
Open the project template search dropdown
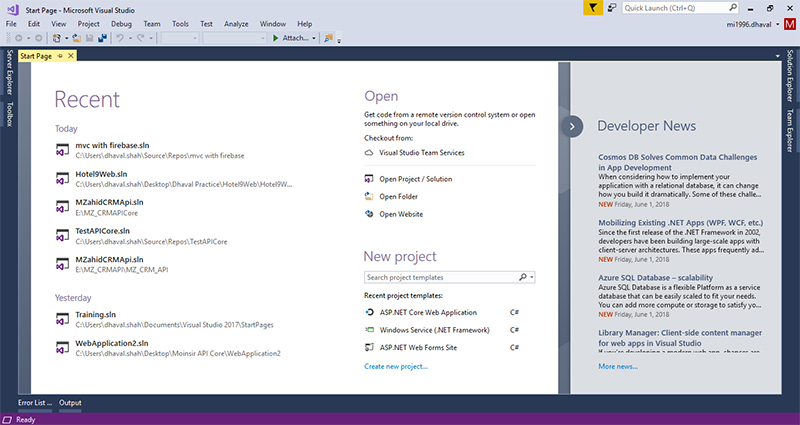tap(532, 277)
